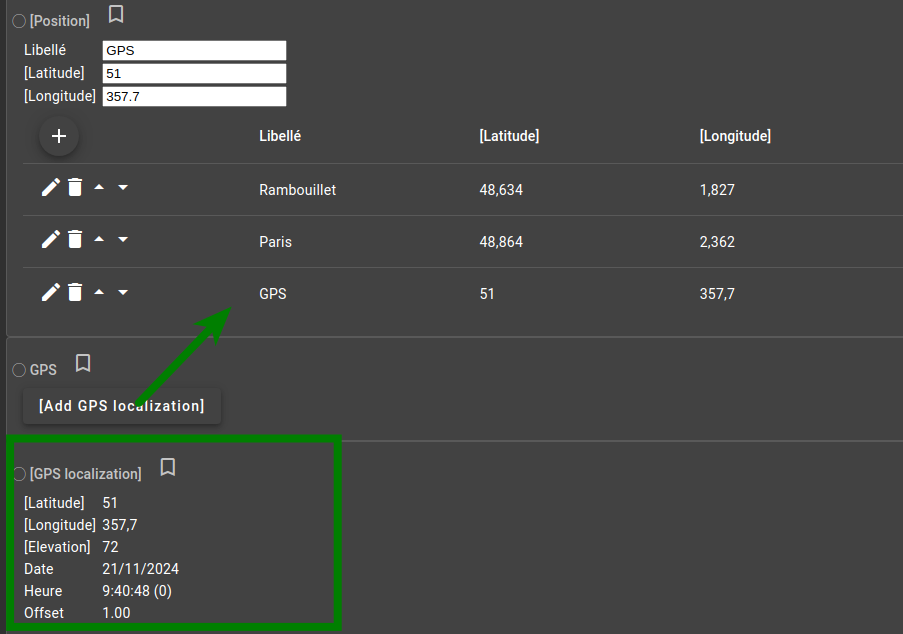Add a new position with the plus button
This screenshot has height=634, width=903.
click(x=59, y=136)
